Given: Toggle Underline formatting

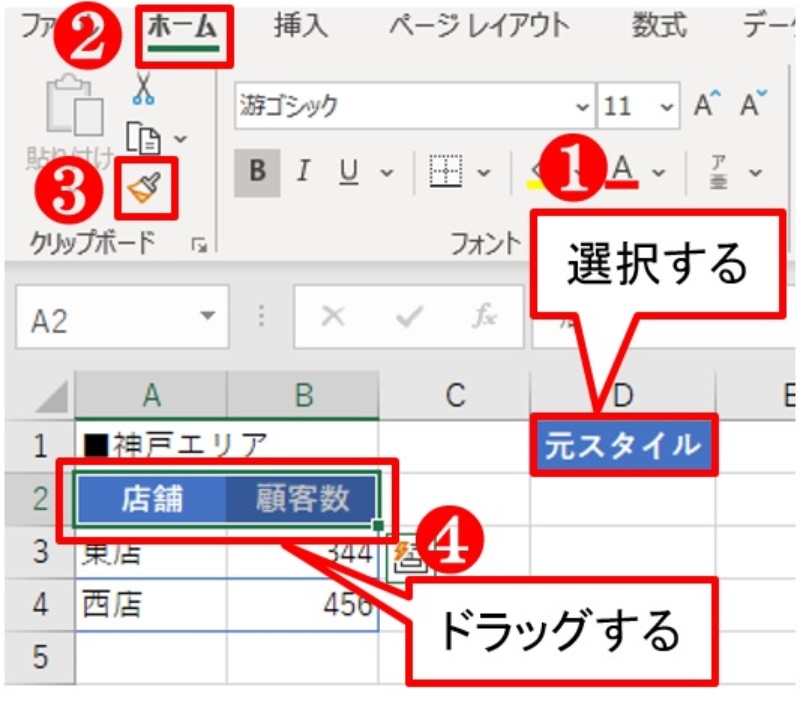Looking at the screenshot, I should 348,172.
